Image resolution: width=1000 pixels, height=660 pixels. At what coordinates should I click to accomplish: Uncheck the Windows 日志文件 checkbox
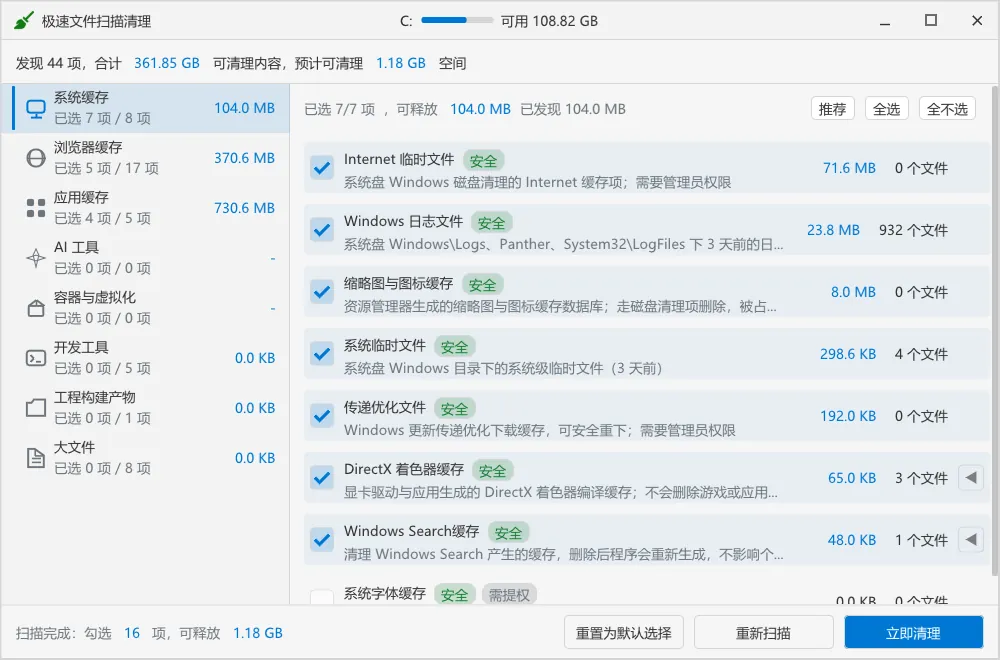point(322,230)
